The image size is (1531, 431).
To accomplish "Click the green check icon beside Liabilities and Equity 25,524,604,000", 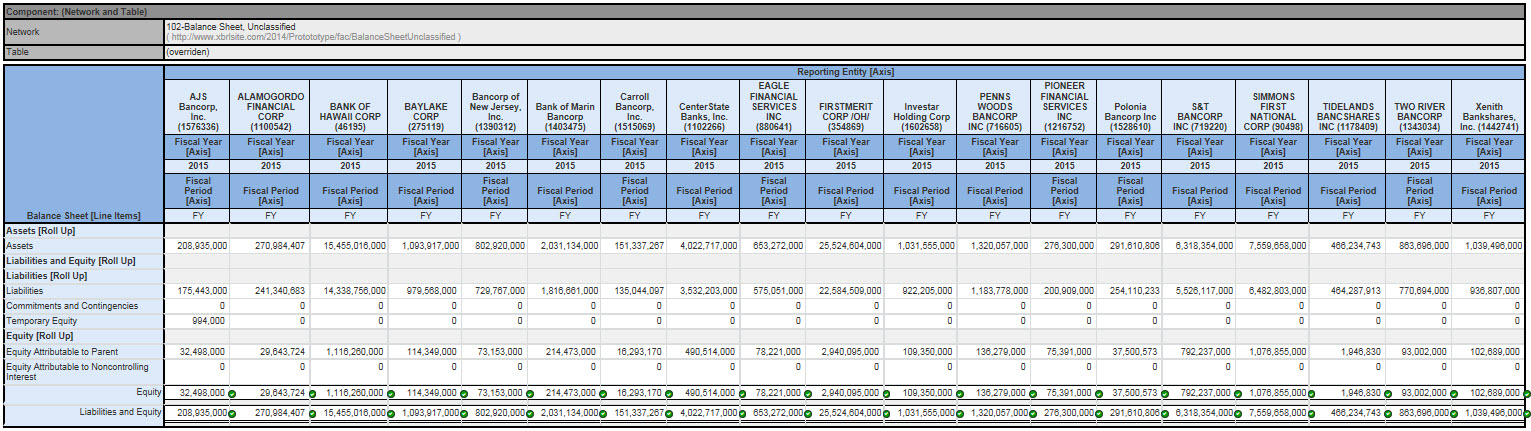I will coord(887,412).
